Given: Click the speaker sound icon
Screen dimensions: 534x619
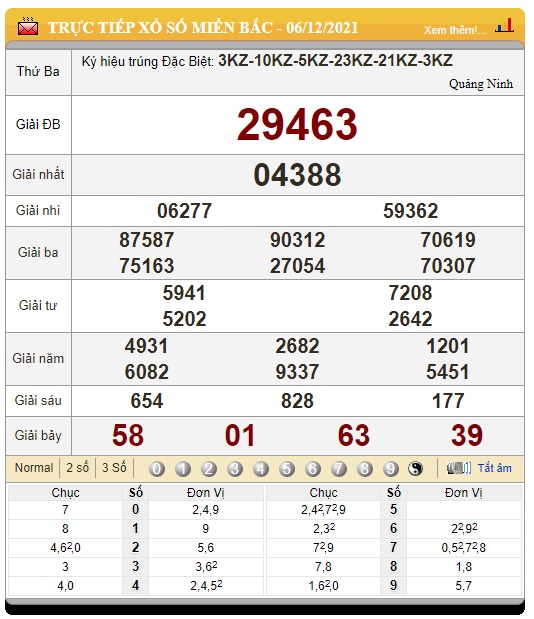Looking at the screenshot, I should tap(459, 469).
